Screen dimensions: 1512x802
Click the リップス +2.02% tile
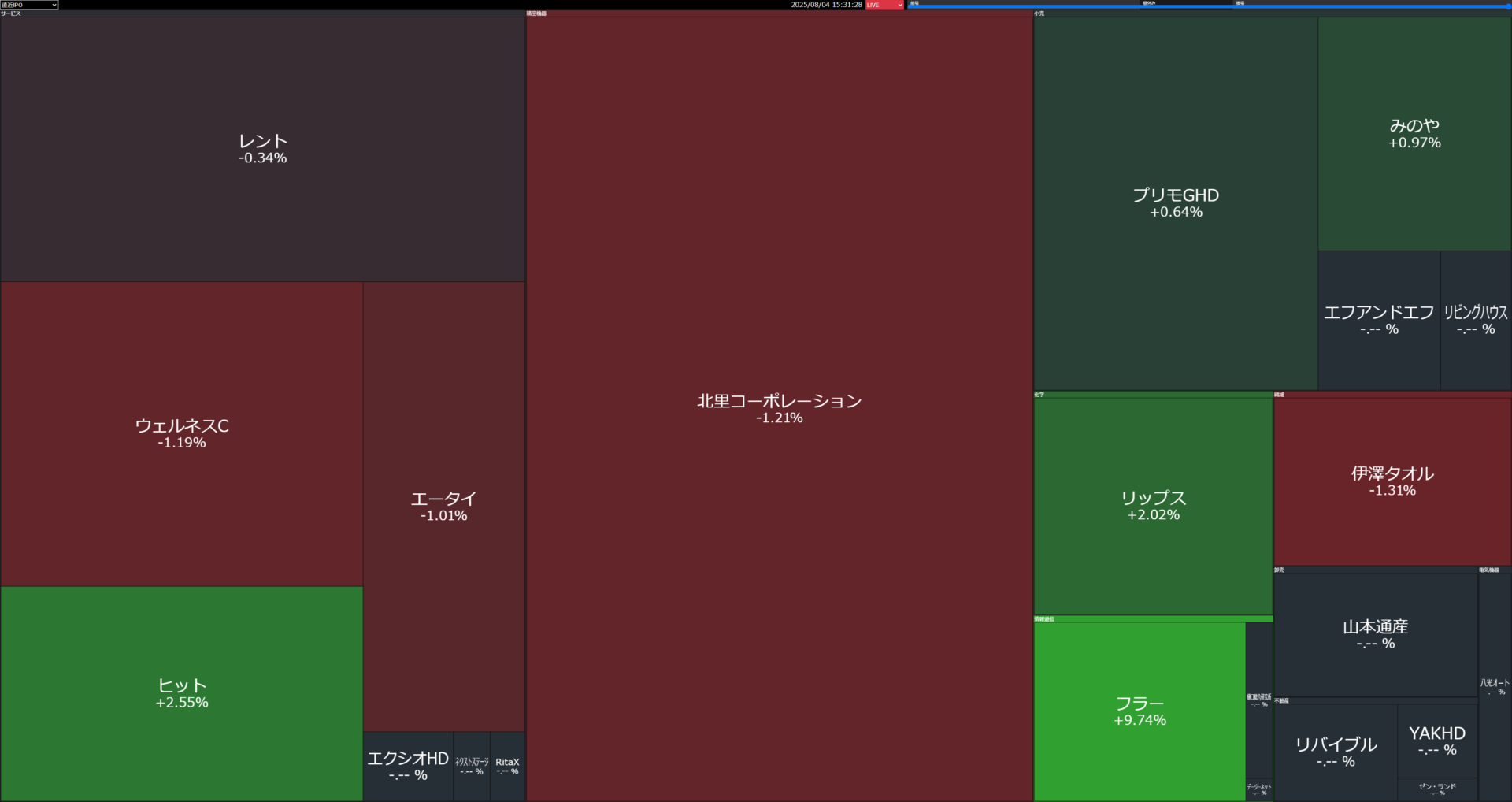pos(1154,506)
